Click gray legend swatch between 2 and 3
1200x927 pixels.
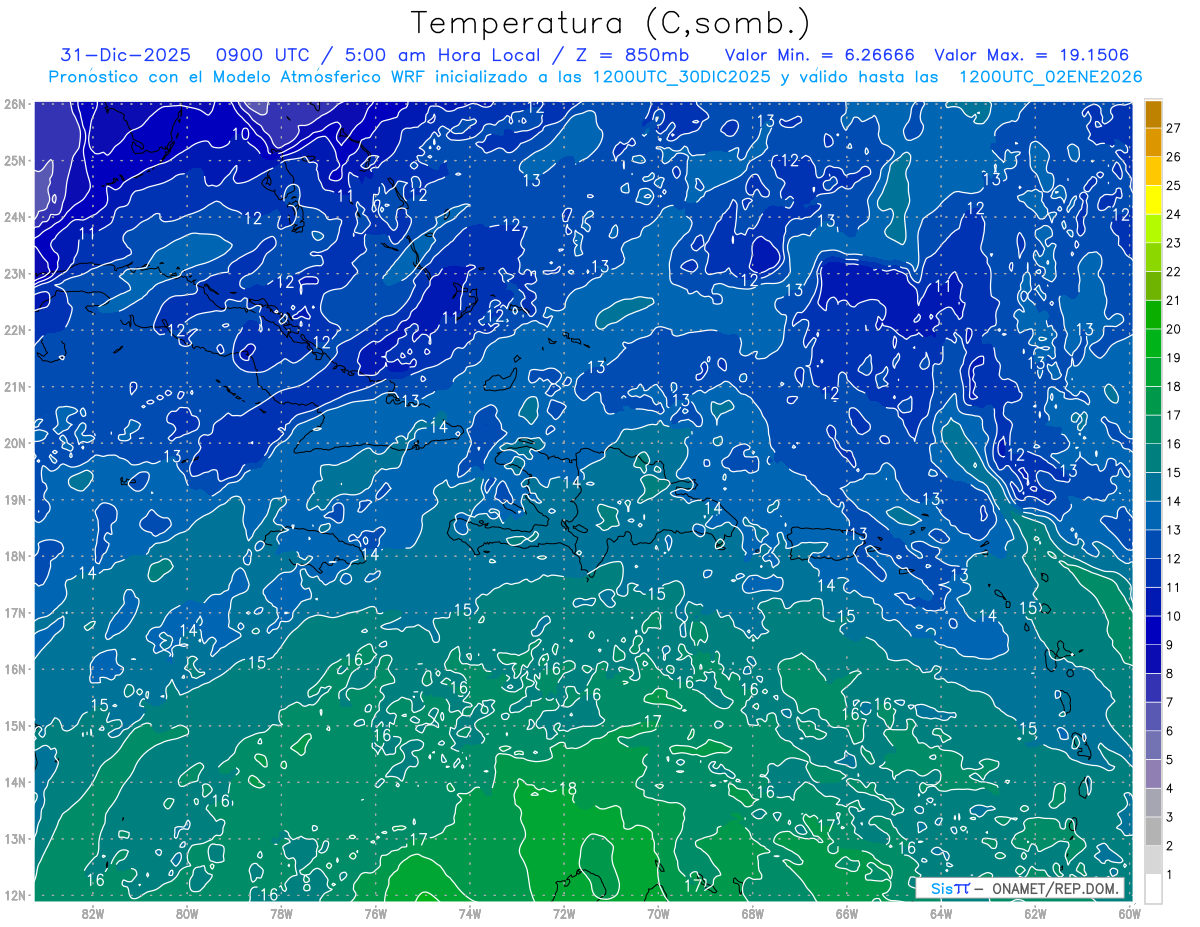1153,832
